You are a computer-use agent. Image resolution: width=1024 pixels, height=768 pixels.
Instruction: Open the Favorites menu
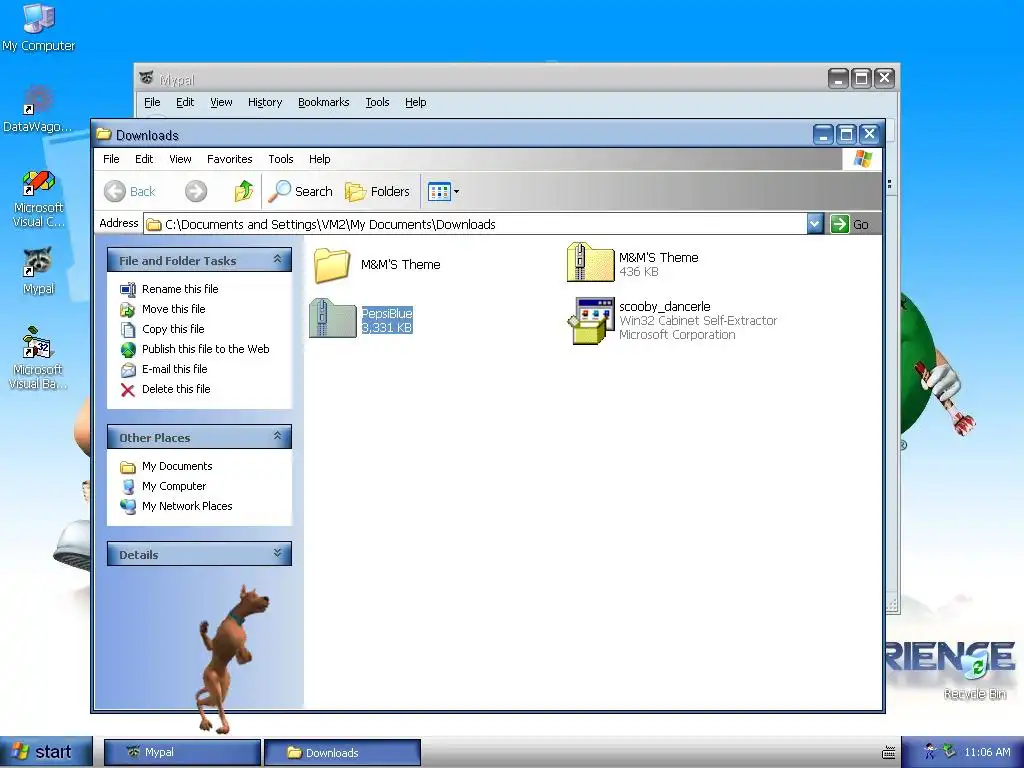pos(229,159)
